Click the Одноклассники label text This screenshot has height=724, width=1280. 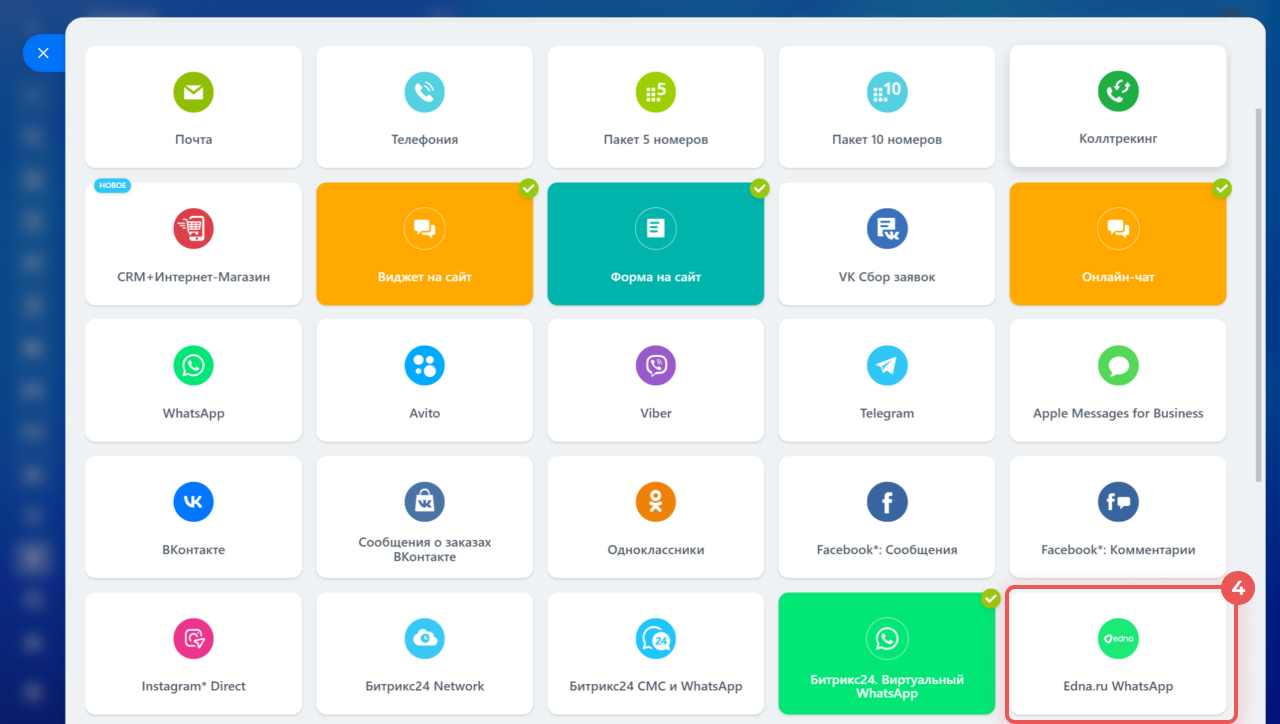point(656,550)
